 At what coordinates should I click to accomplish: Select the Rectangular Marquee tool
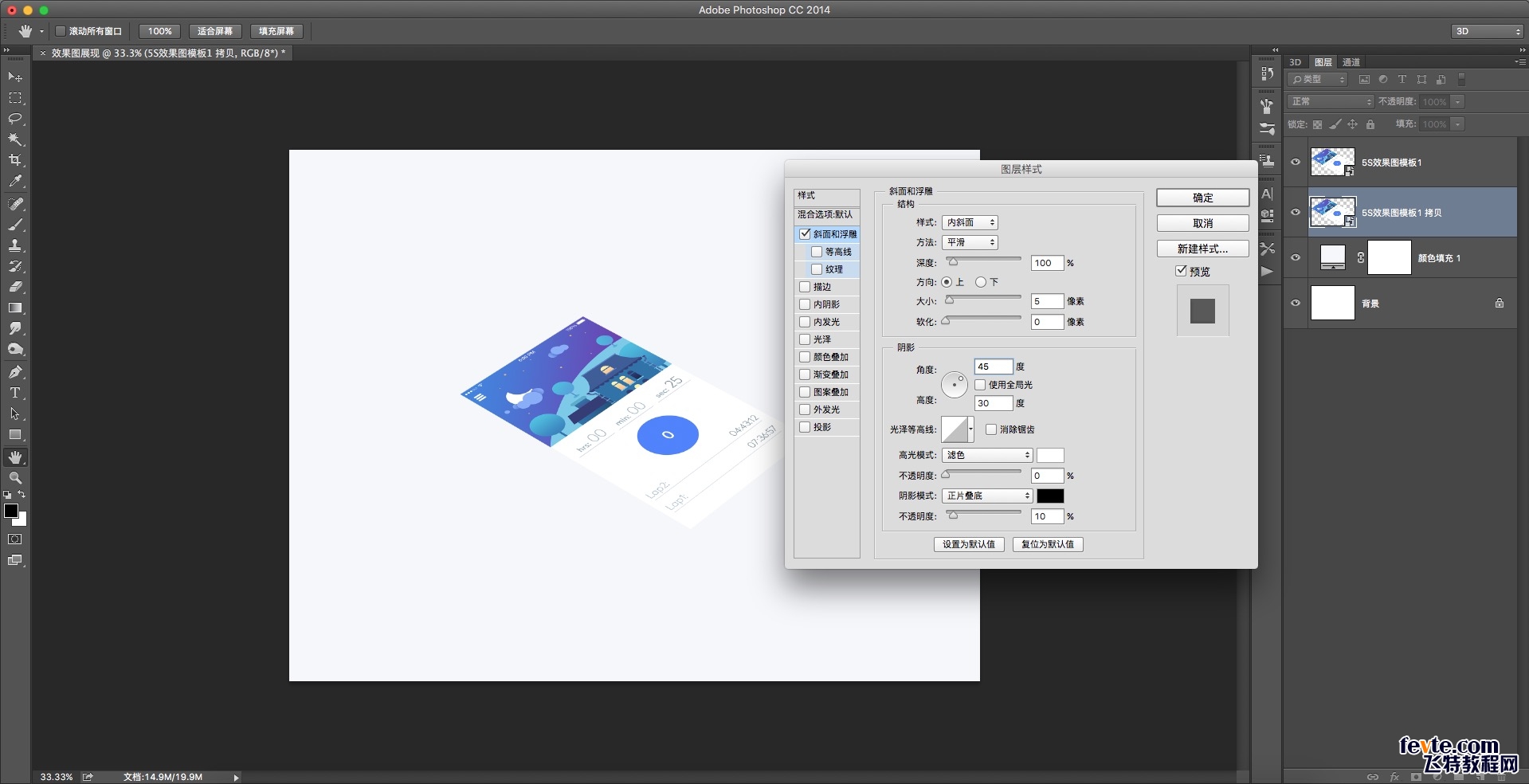tap(15, 98)
